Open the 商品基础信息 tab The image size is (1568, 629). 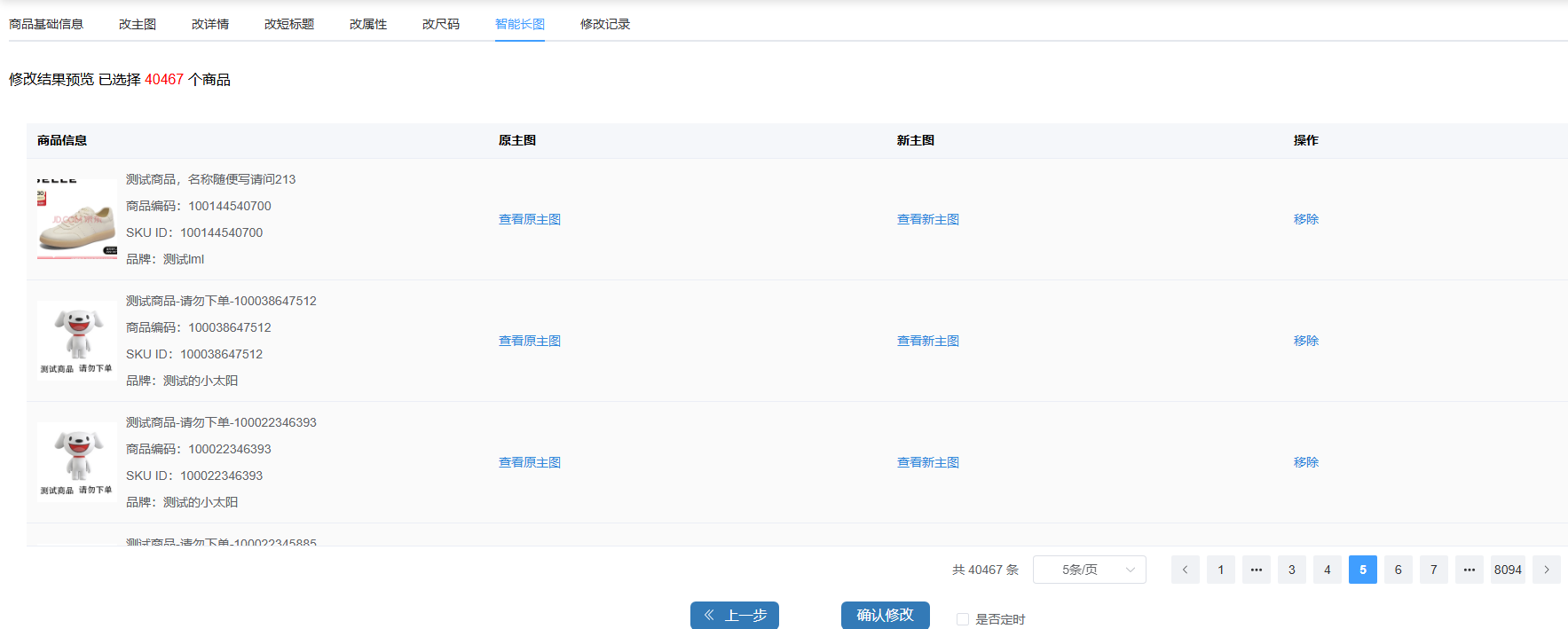46,24
